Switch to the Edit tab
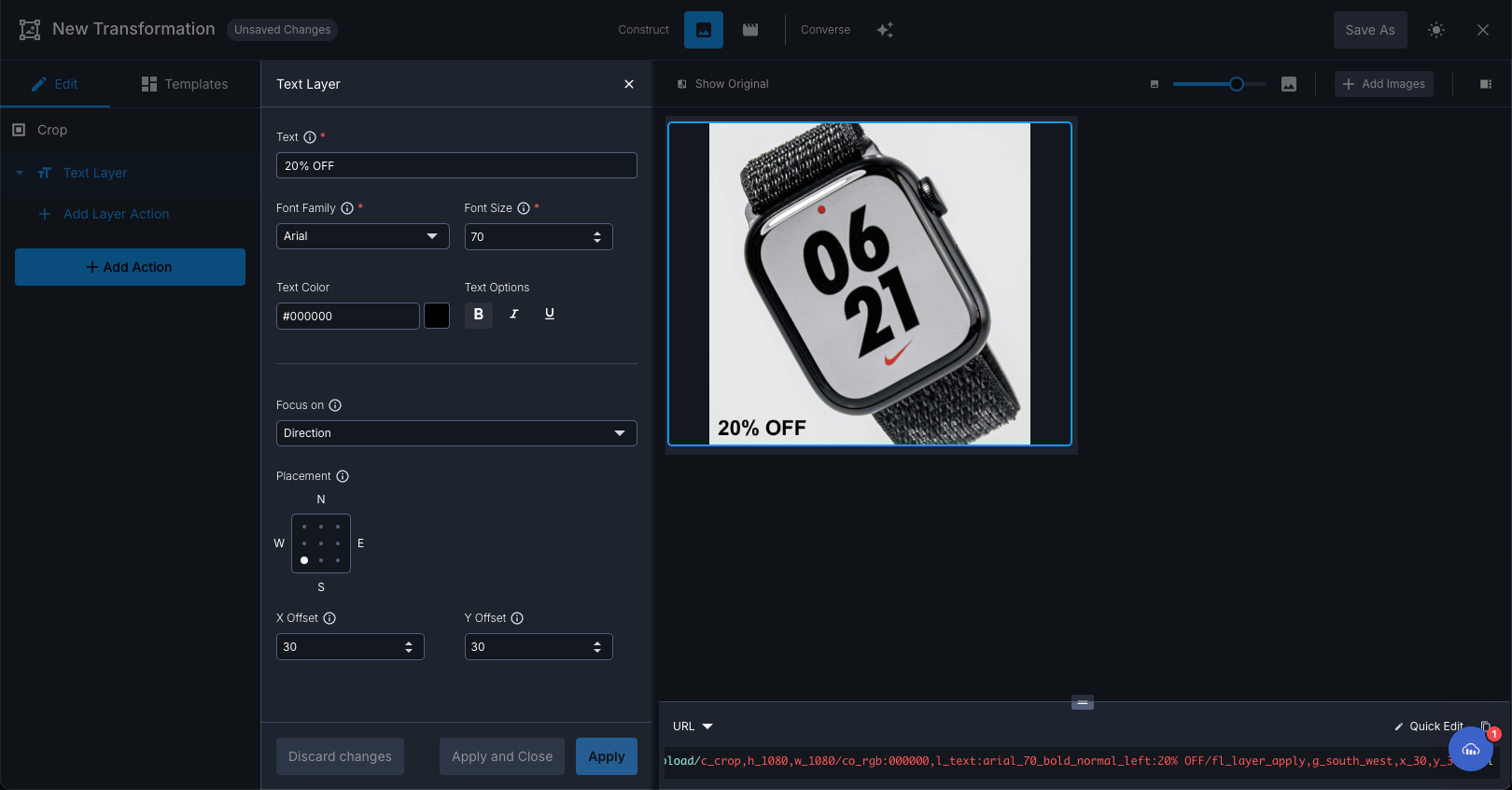1512x790 pixels. coord(55,84)
